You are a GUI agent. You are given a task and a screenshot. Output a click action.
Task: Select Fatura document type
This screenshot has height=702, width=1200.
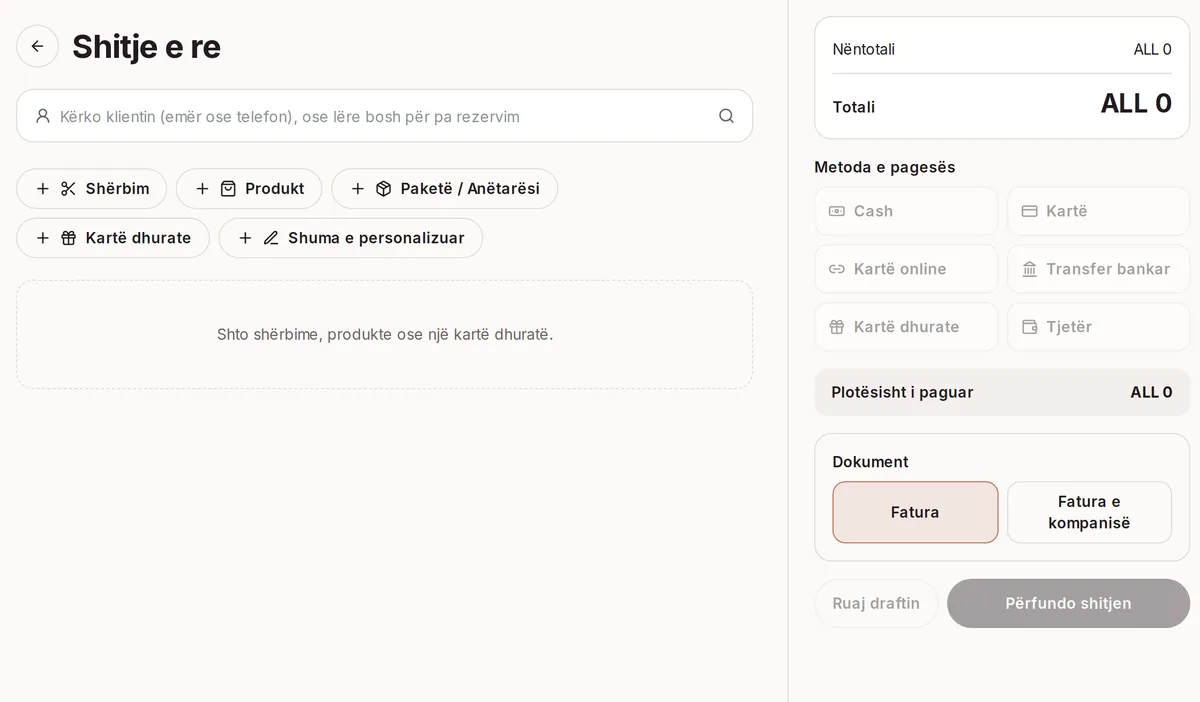[915, 512]
